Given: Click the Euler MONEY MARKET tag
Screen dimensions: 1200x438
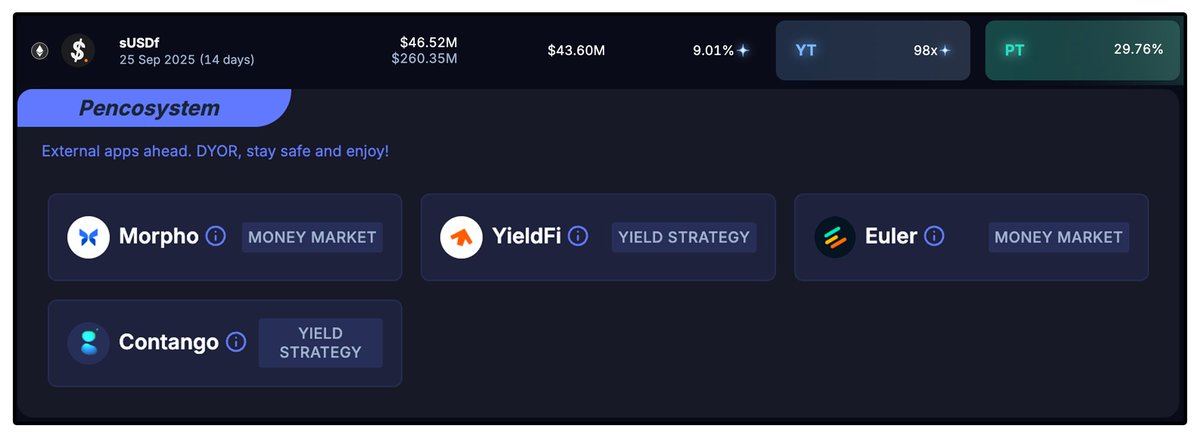Looking at the screenshot, I should [x=1059, y=237].
